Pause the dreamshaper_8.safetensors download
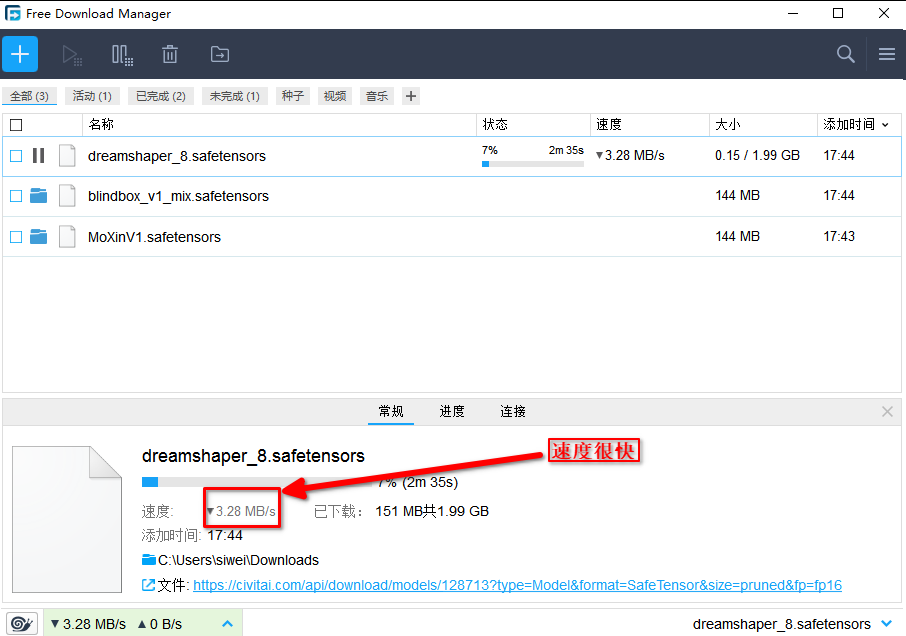906x636 pixels. (39, 156)
